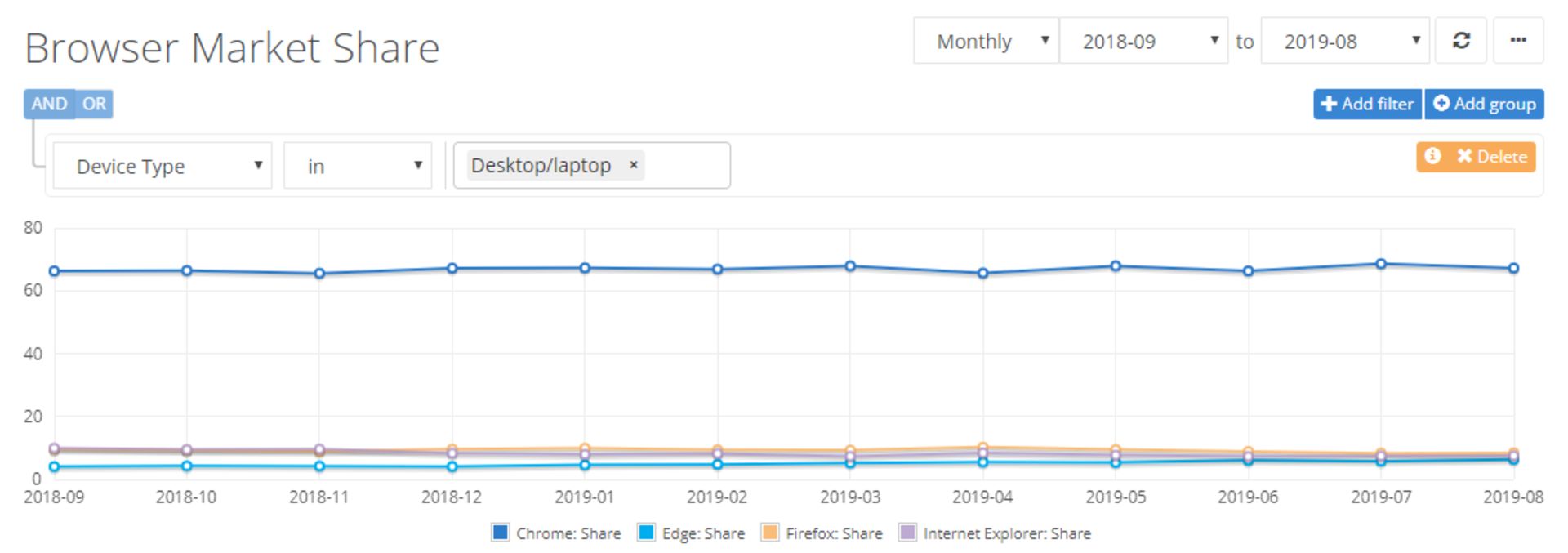Open the ellipsis more options menu
Viewport: 1568px width, 553px height.
[1518, 41]
